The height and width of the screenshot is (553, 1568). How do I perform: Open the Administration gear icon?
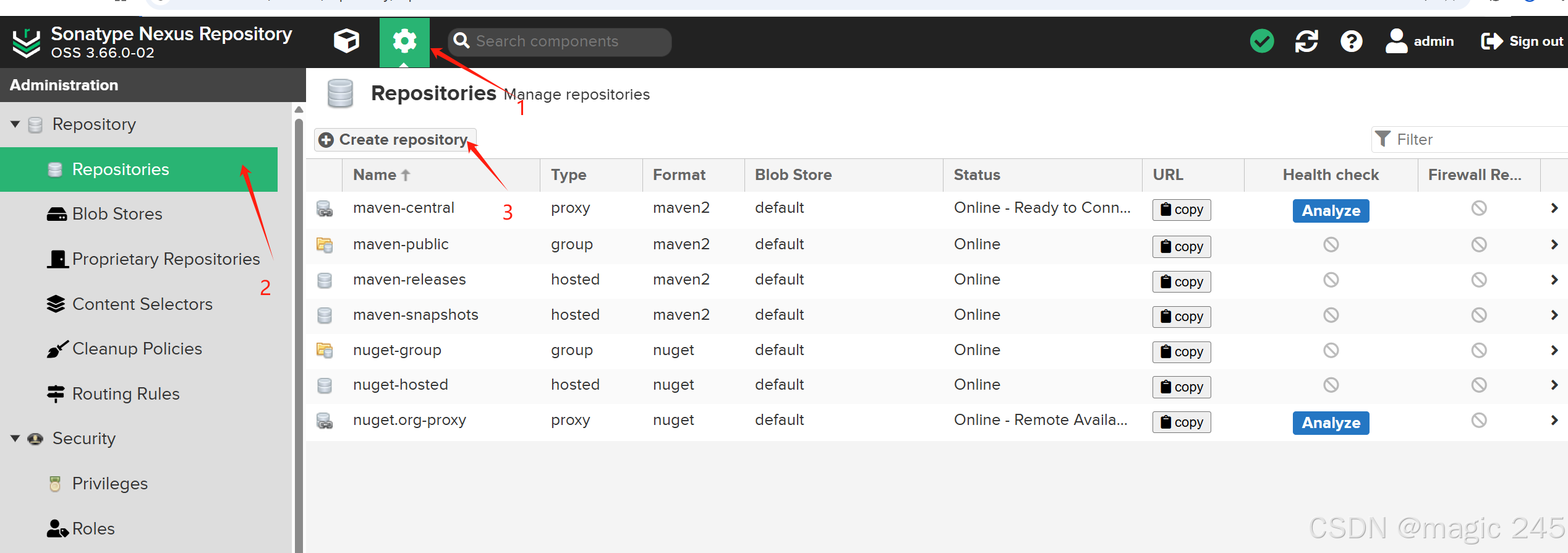(404, 41)
